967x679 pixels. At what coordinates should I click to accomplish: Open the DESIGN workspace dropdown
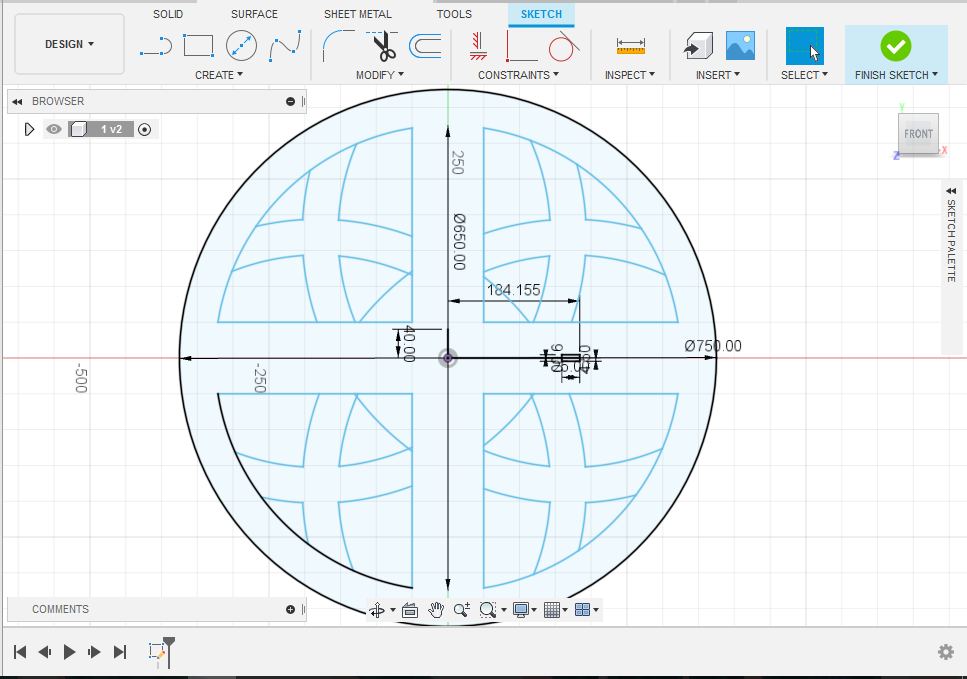69,44
